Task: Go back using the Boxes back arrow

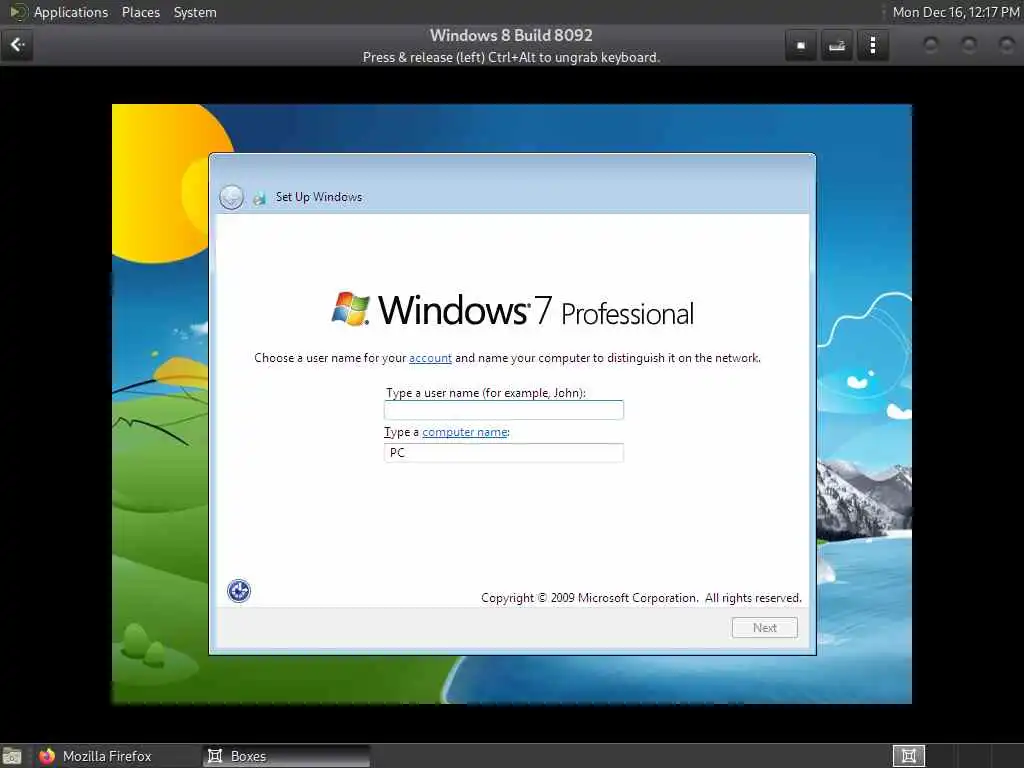Action: tap(17, 45)
